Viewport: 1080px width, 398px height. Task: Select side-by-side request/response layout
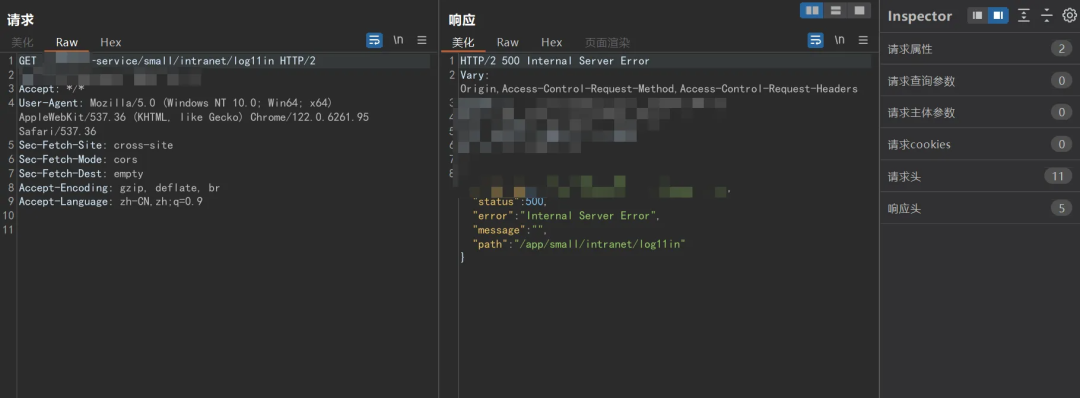[x=812, y=10]
